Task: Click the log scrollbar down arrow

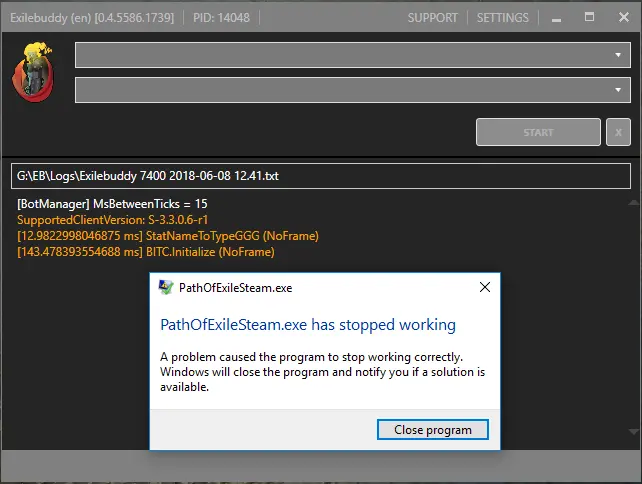Action: 633,432
